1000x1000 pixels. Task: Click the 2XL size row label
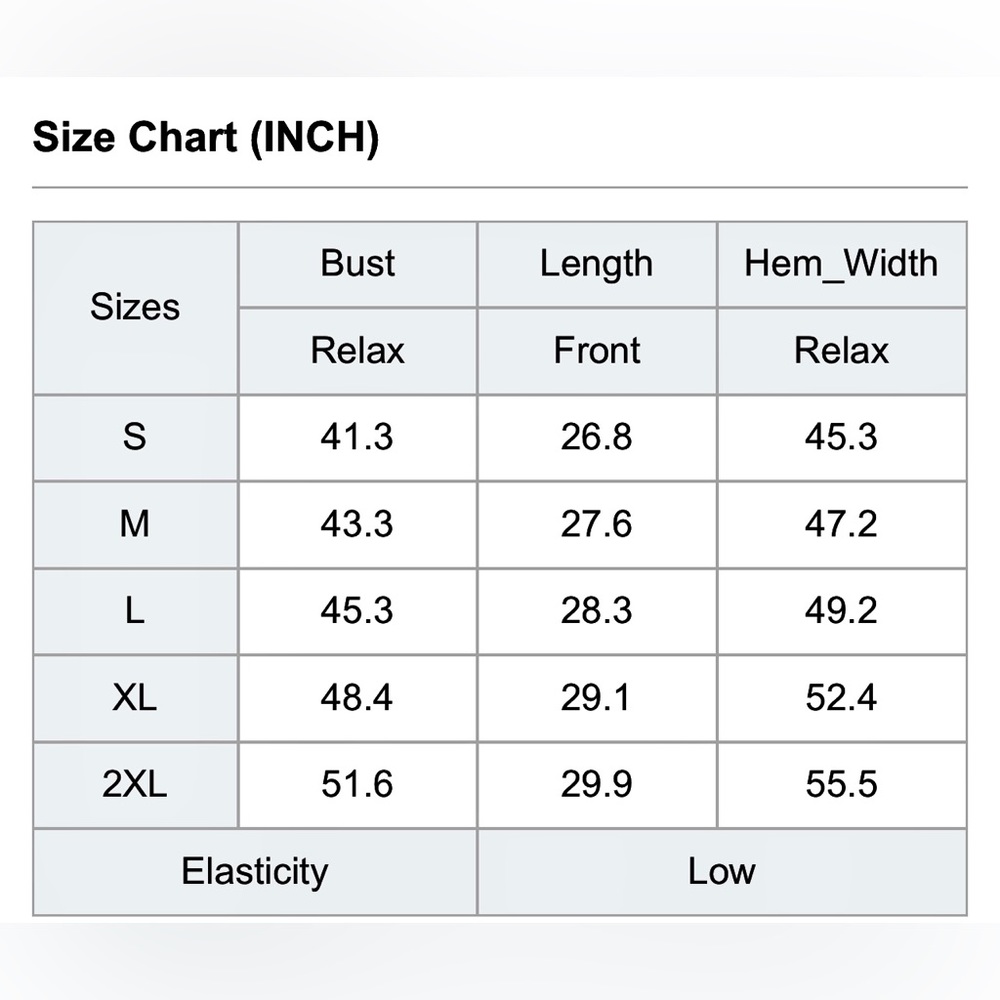(135, 784)
